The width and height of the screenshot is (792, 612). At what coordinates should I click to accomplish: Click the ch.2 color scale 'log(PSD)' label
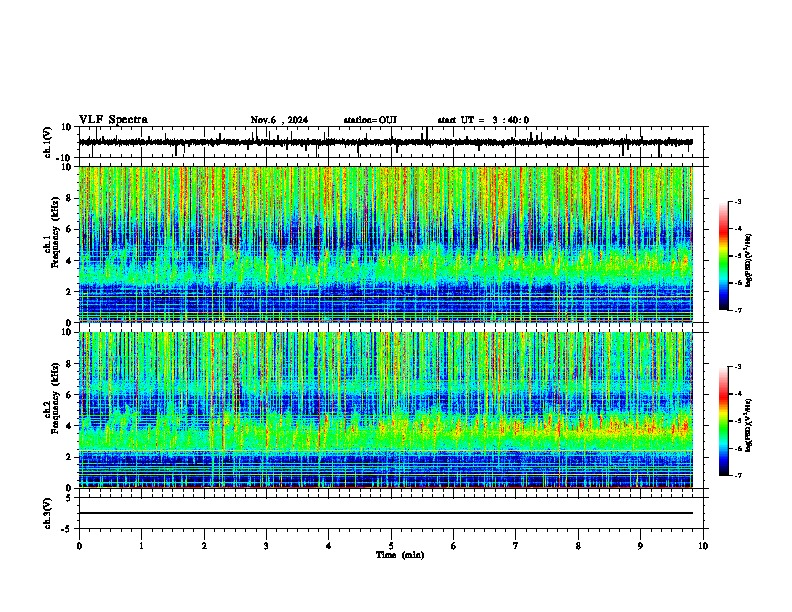pos(748,425)
